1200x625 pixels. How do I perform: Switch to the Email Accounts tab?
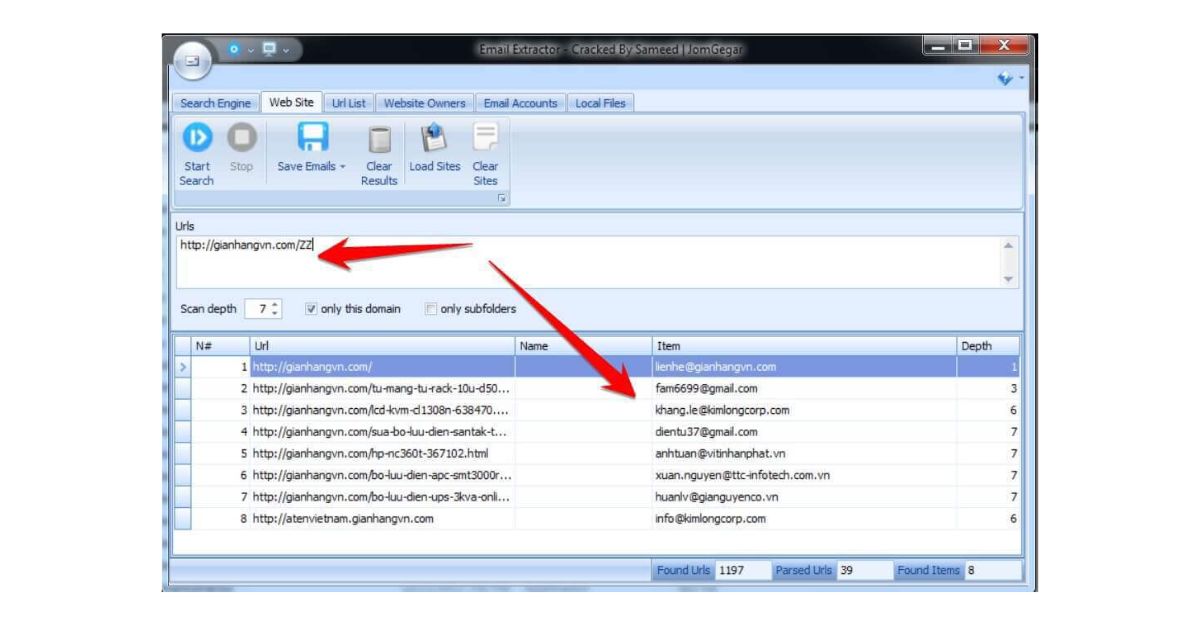[x=521, y=102]
